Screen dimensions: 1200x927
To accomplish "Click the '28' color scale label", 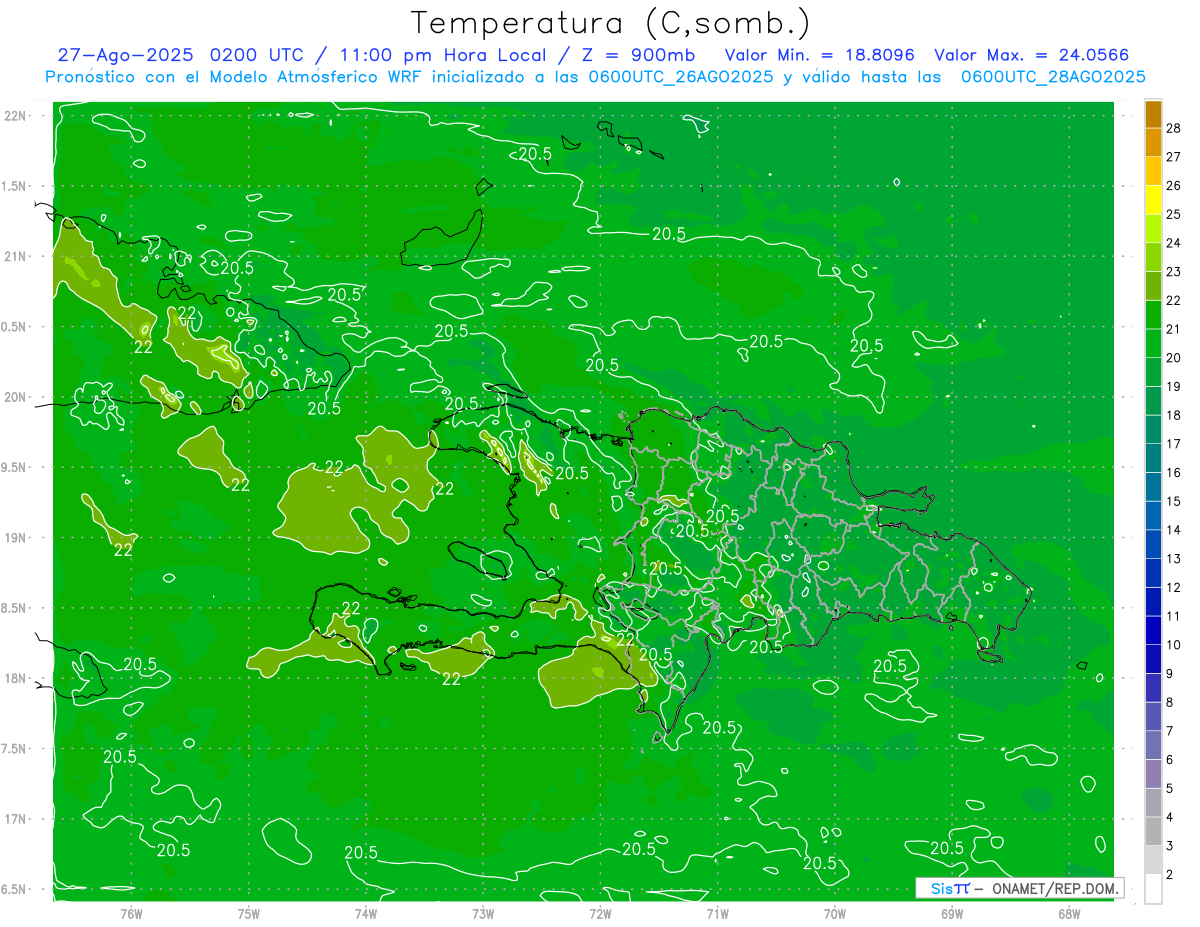I will tap(1174, 128).
